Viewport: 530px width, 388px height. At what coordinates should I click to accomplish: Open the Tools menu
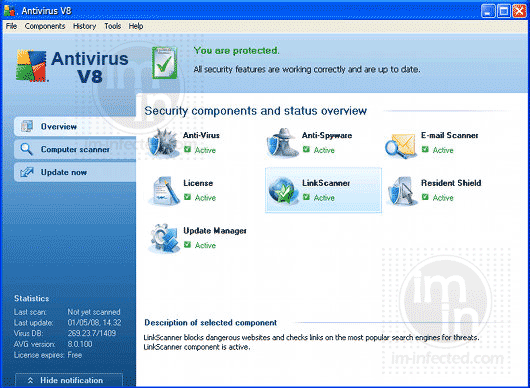(113, 26)
